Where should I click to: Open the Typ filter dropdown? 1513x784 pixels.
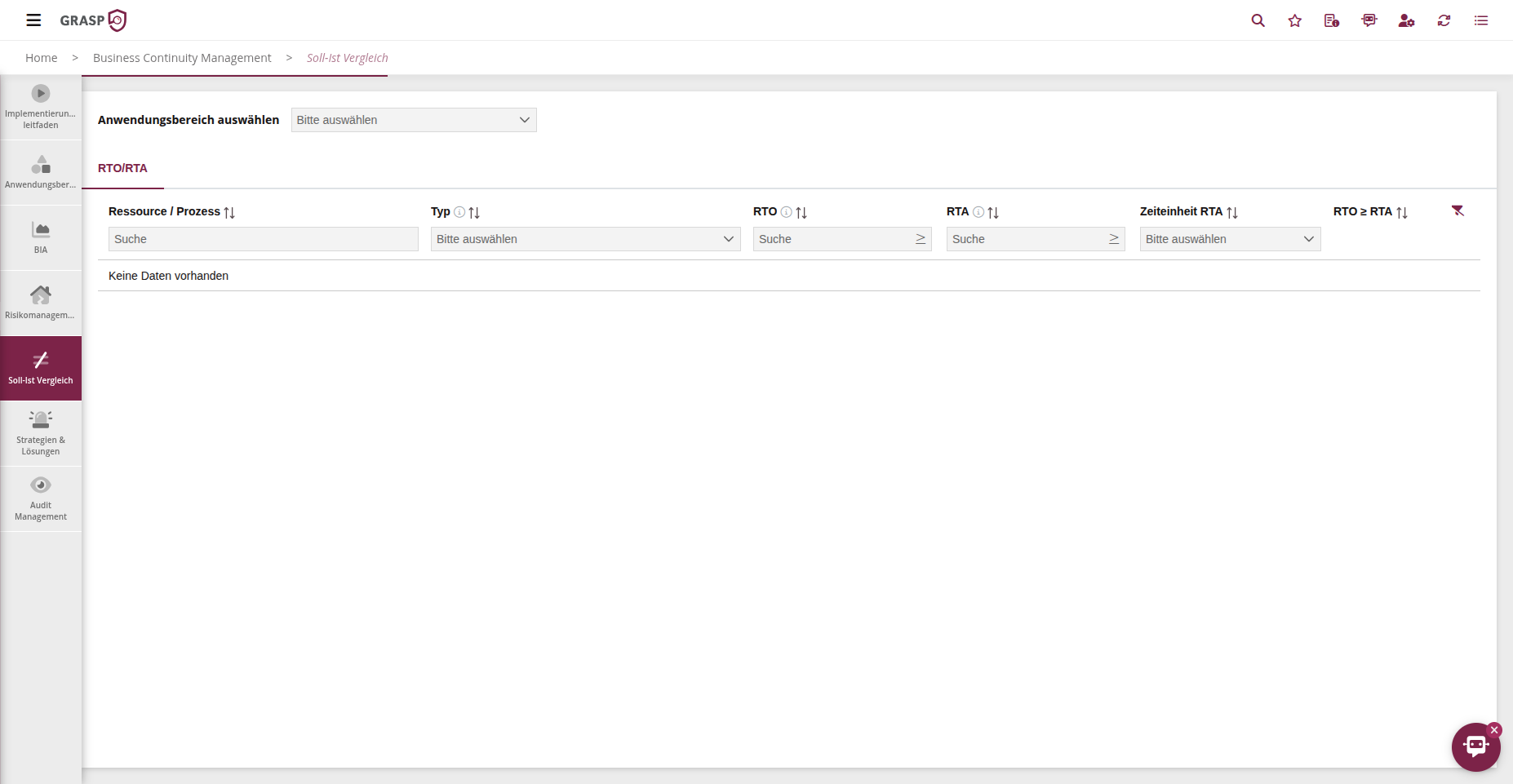[585, 239]
